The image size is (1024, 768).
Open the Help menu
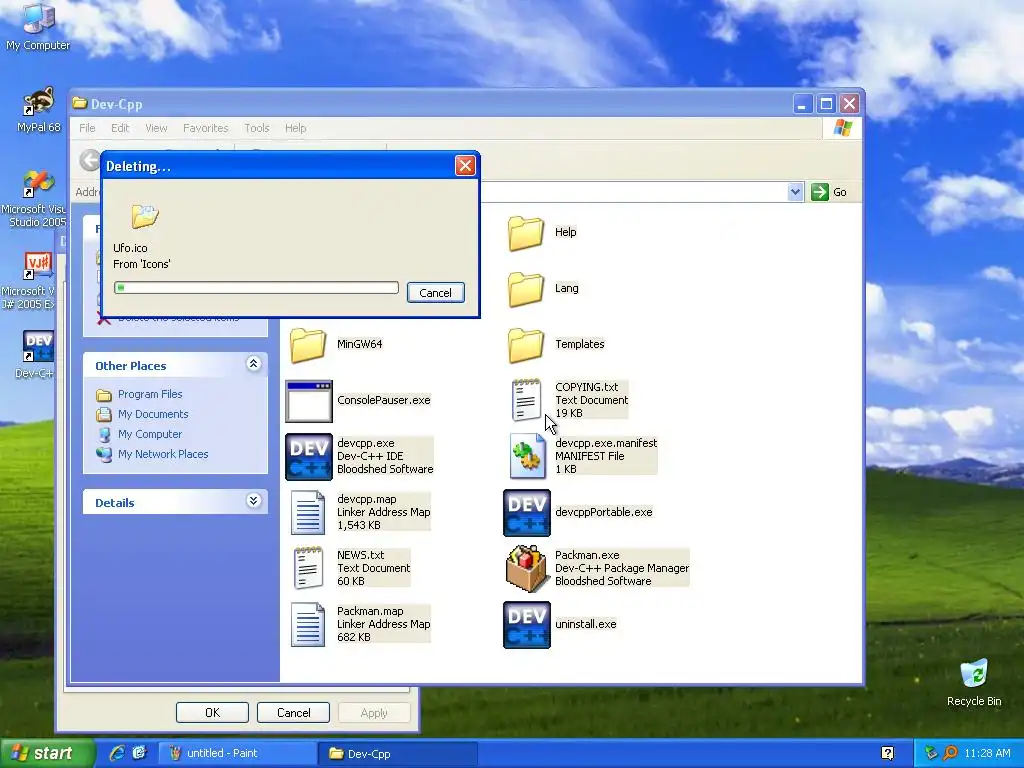click(295, 128)
